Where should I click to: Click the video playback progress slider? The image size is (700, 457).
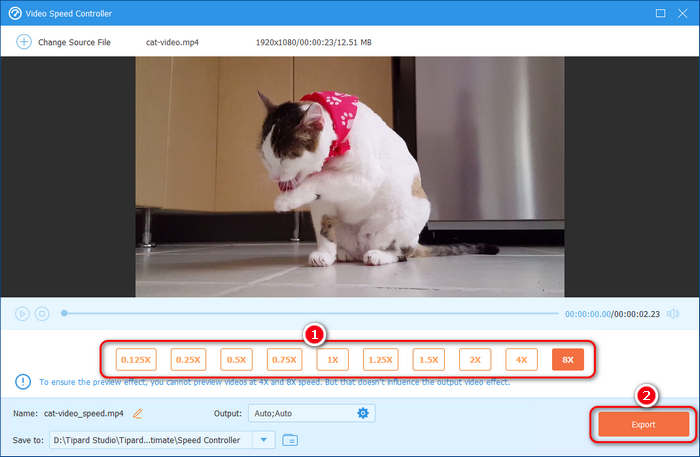pyautogui.click(x=310, y=314)
